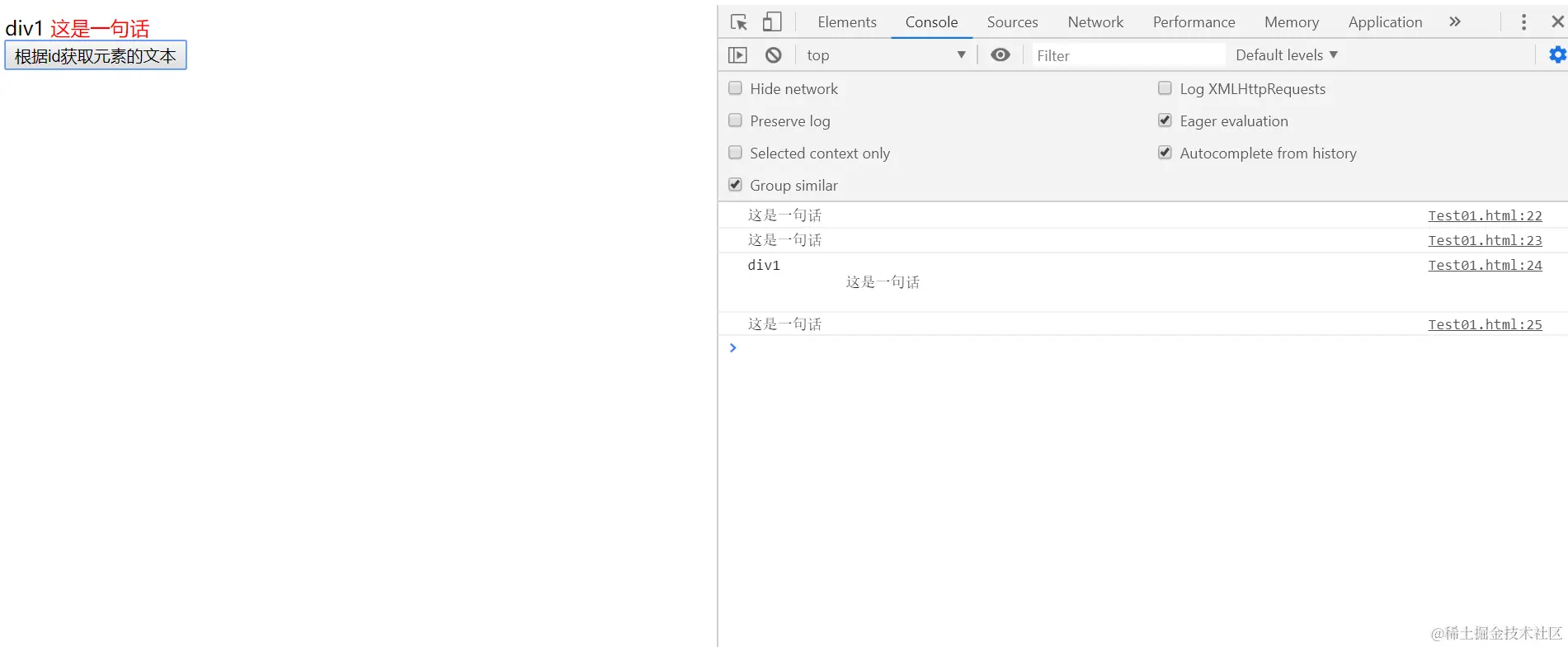Select the div1 console log entry

tap(1142, 282)
